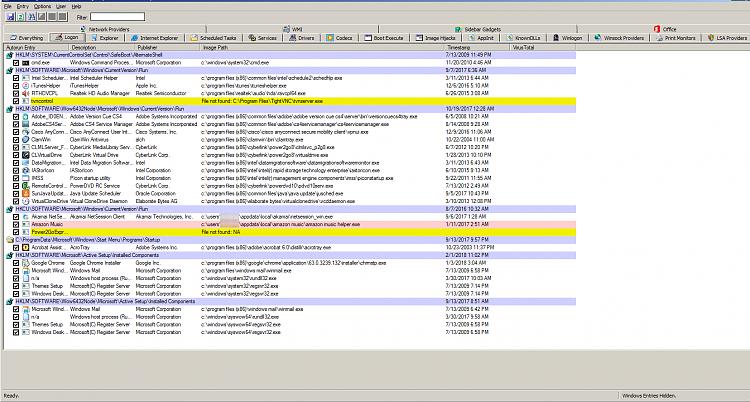Click registry icon of SafeBoot AlternateShell key

point(10,55)
